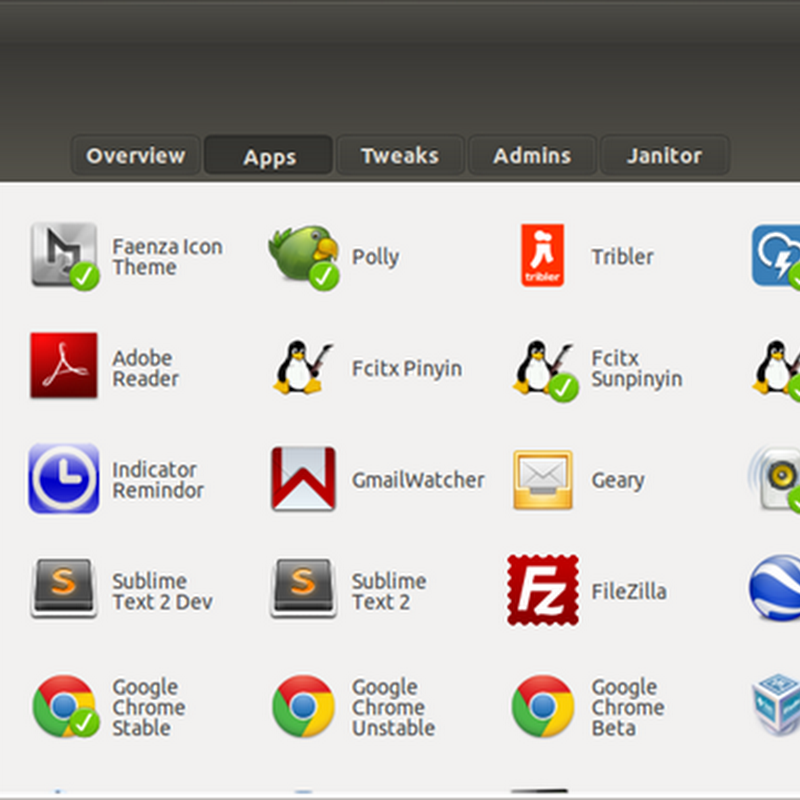
Task: Open the FileZilla Fz icon
Action: [543, 590]
